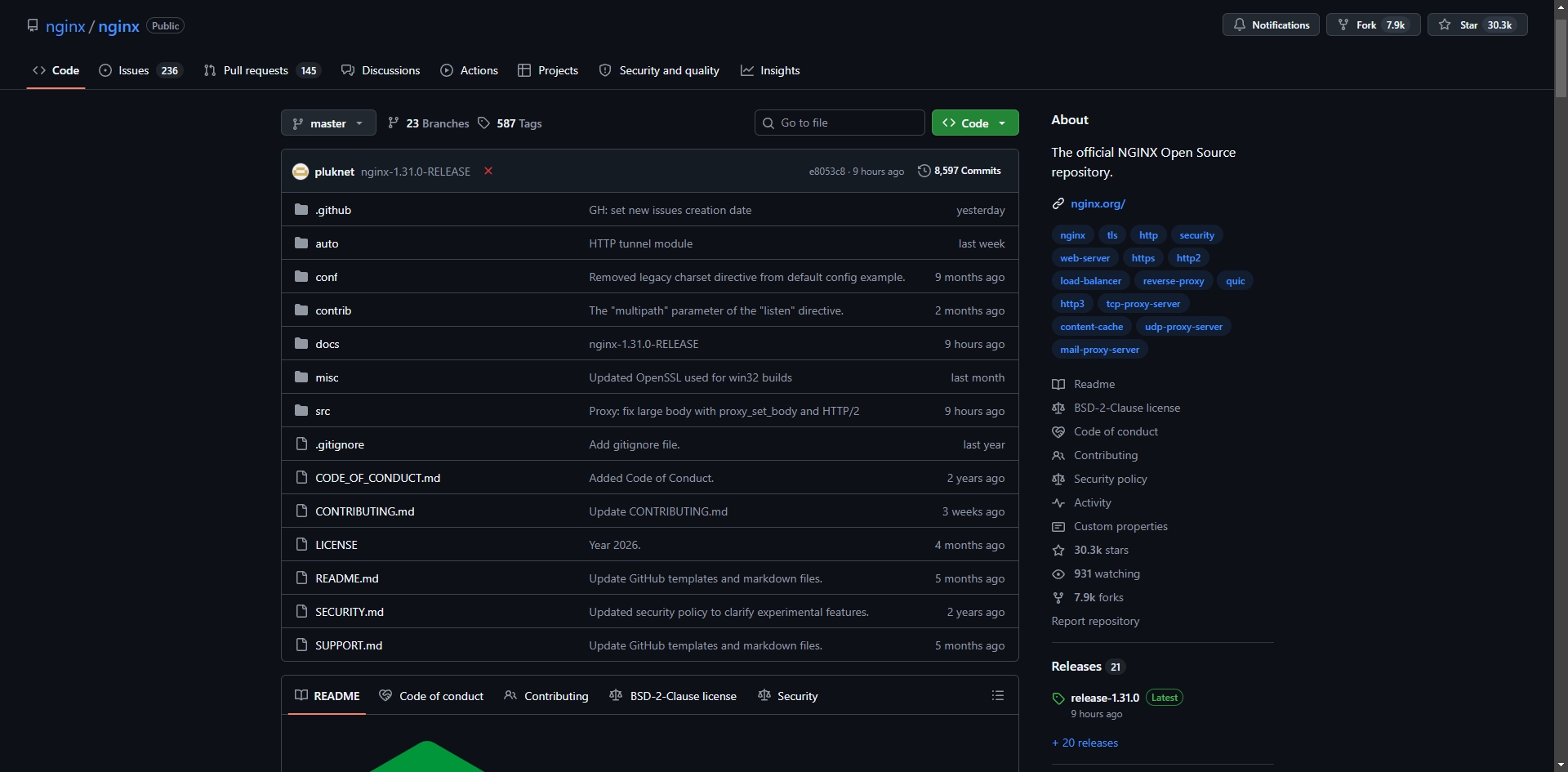Viewport: 1568px width, 772px height.
Task: Click in the Go to file search field
Action: (x=840, y=123)
